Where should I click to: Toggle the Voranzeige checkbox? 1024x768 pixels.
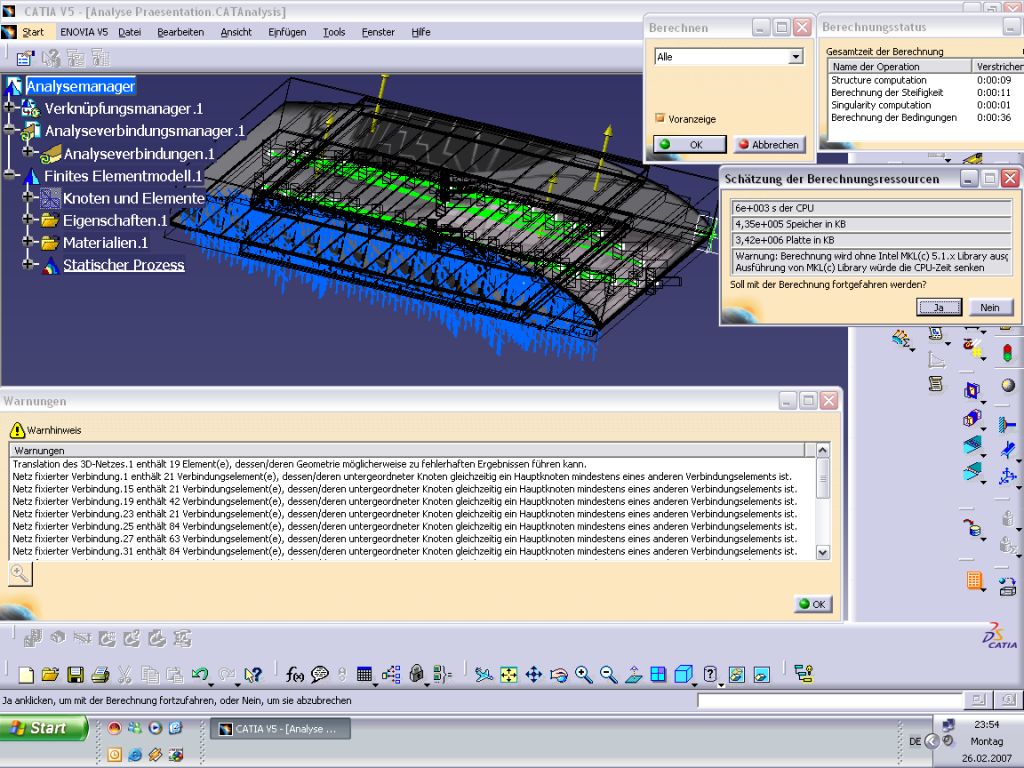660,118
